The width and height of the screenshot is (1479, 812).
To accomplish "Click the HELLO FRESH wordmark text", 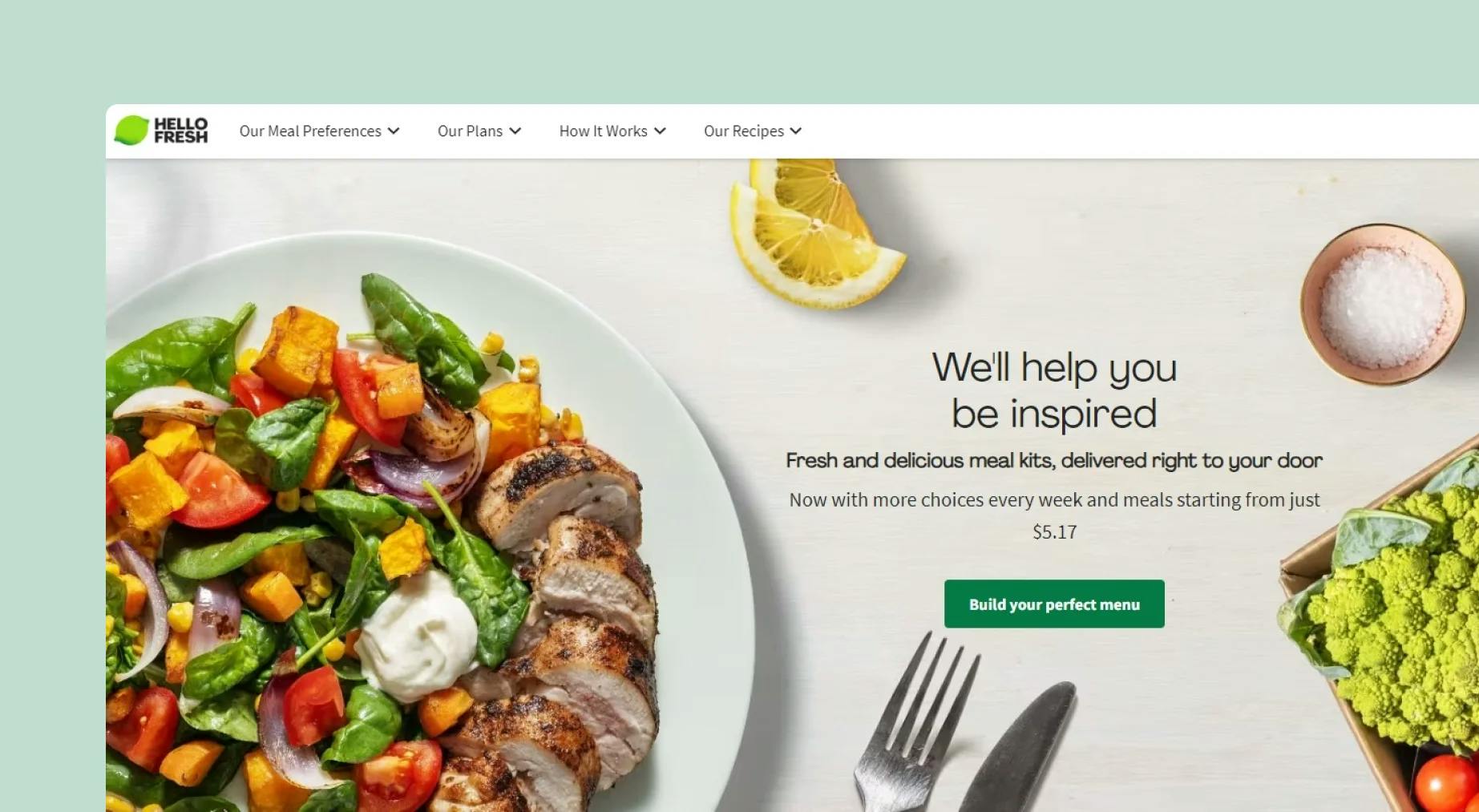I will coord(180,131).
